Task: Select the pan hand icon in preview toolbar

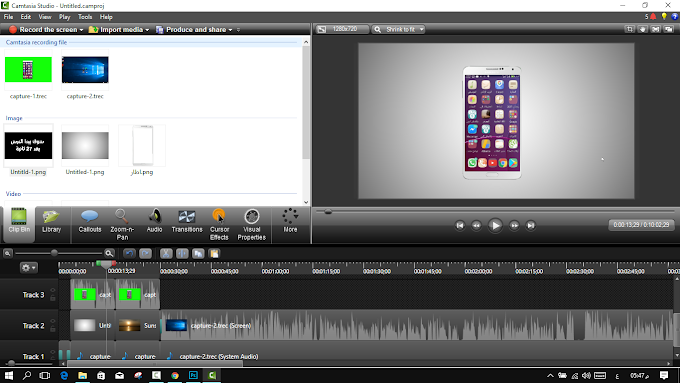Action: pyautogui.click(x=643, y=29)
